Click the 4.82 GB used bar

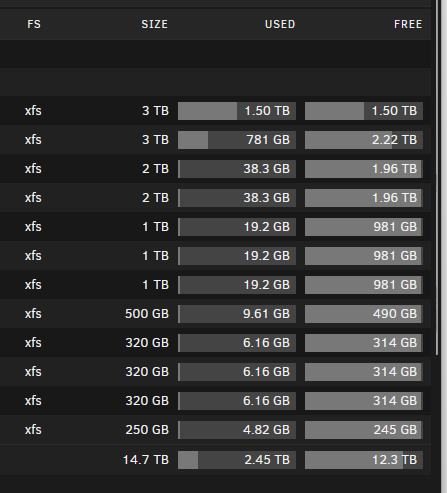[x=237, y=430]
